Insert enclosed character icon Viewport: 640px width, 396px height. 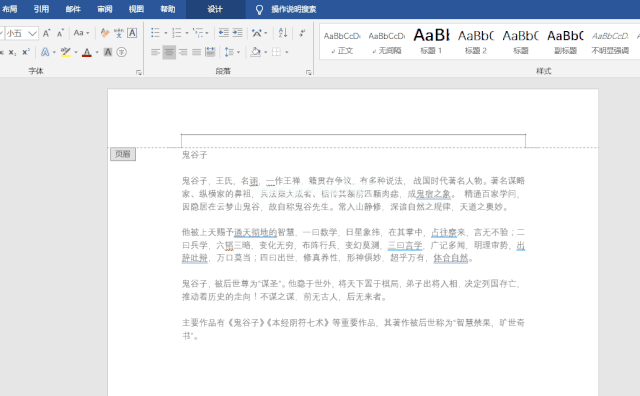(x=121, y=52)
